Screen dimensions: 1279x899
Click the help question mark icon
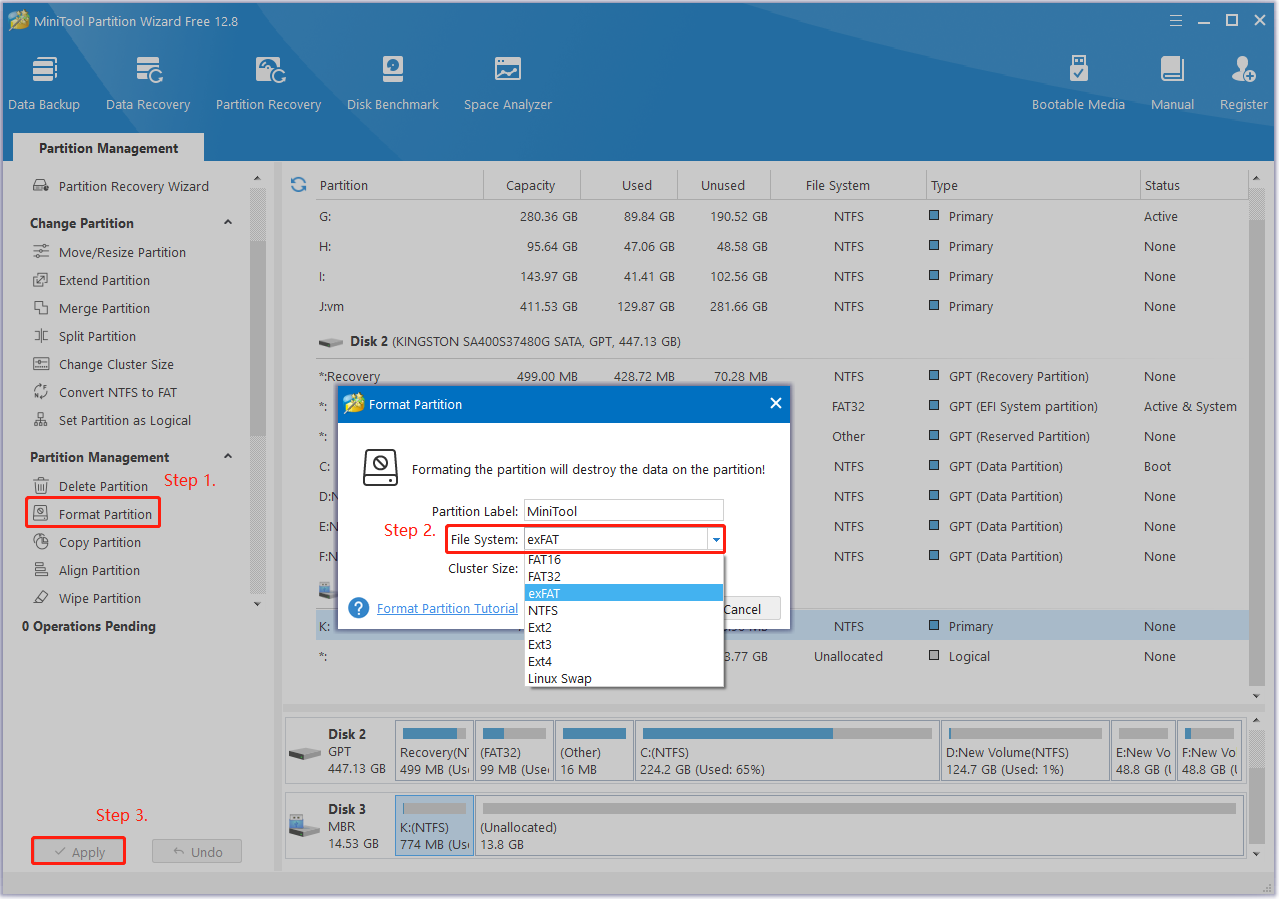358,608
